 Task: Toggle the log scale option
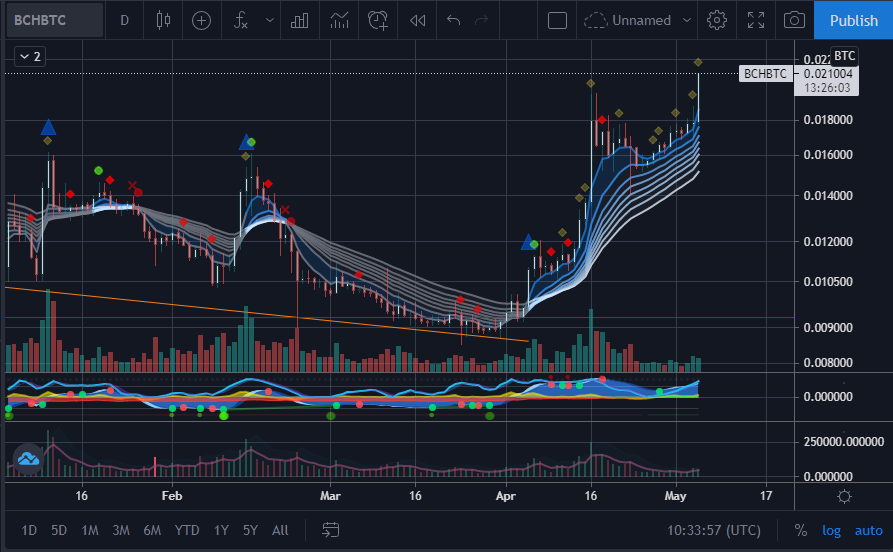(x=831, y=530)
